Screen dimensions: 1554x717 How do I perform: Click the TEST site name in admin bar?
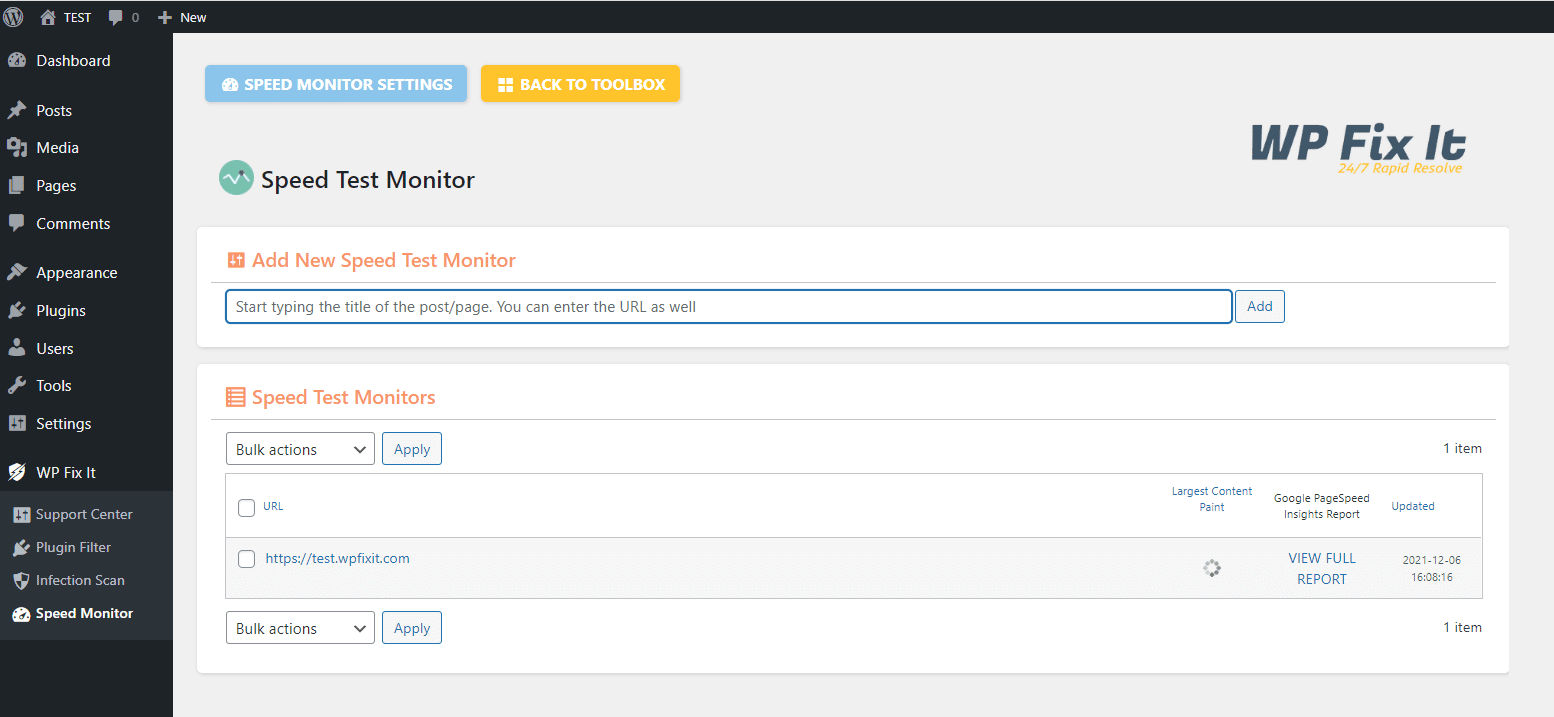point(77,17)
